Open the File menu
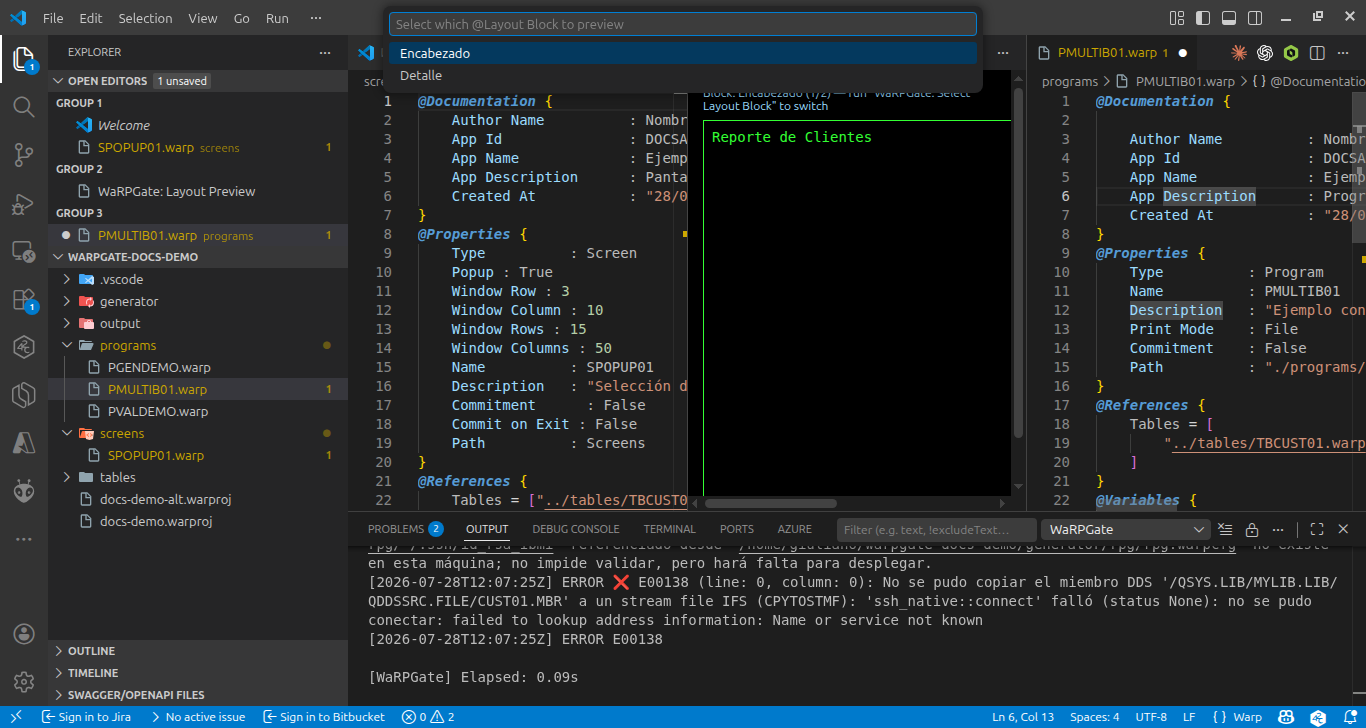This screenshot has width=1366, height=728. (x=53, y=18)
